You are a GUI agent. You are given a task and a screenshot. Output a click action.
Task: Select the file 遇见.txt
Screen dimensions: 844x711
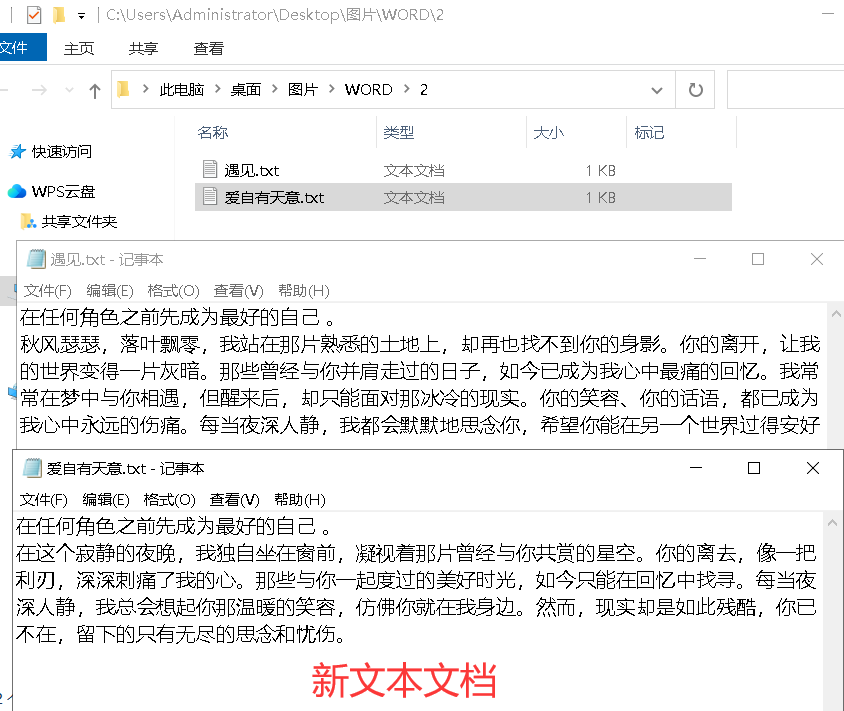tap(463, 171)
